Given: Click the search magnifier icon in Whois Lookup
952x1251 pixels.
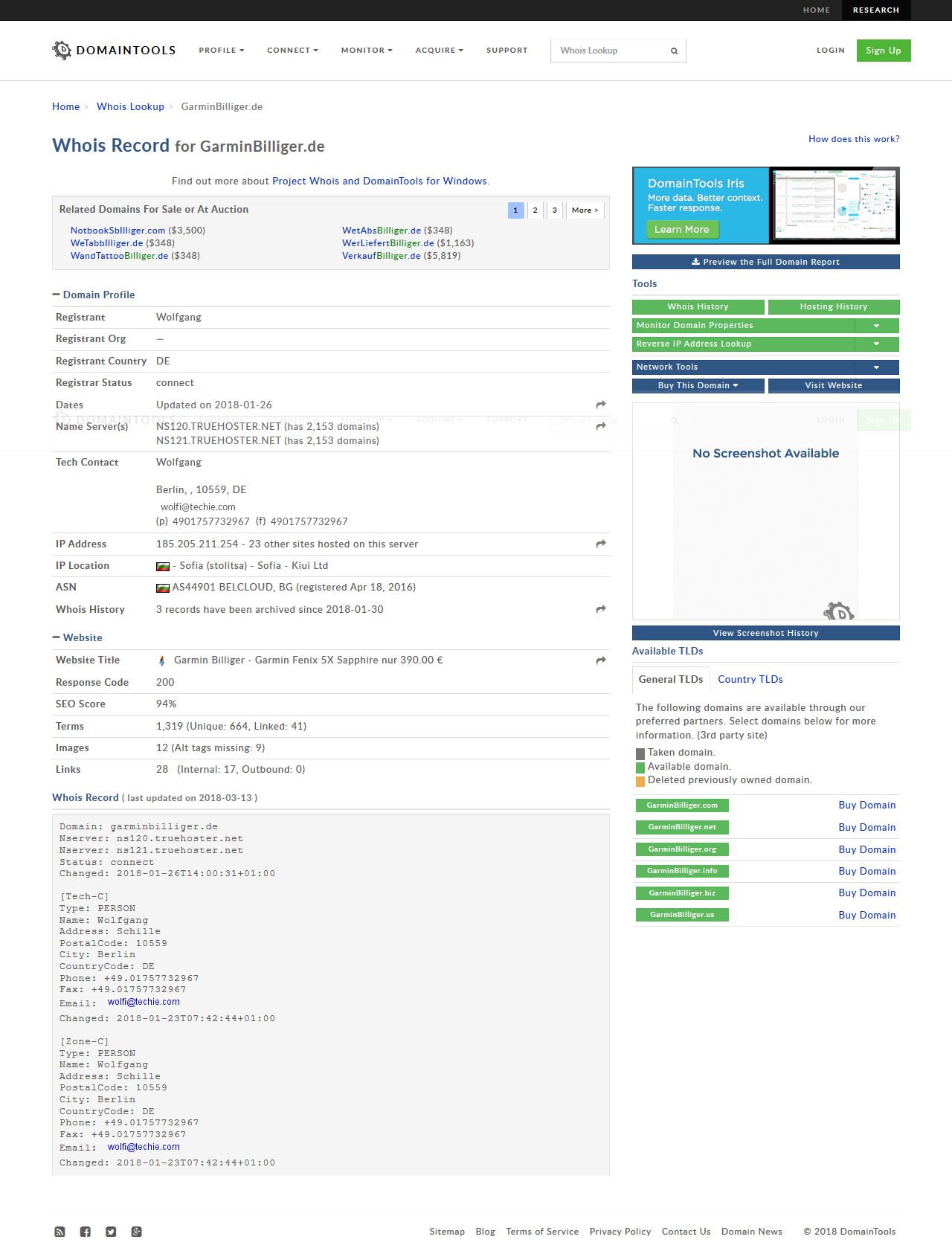Looking at the screenshot, I should (674, 51).
